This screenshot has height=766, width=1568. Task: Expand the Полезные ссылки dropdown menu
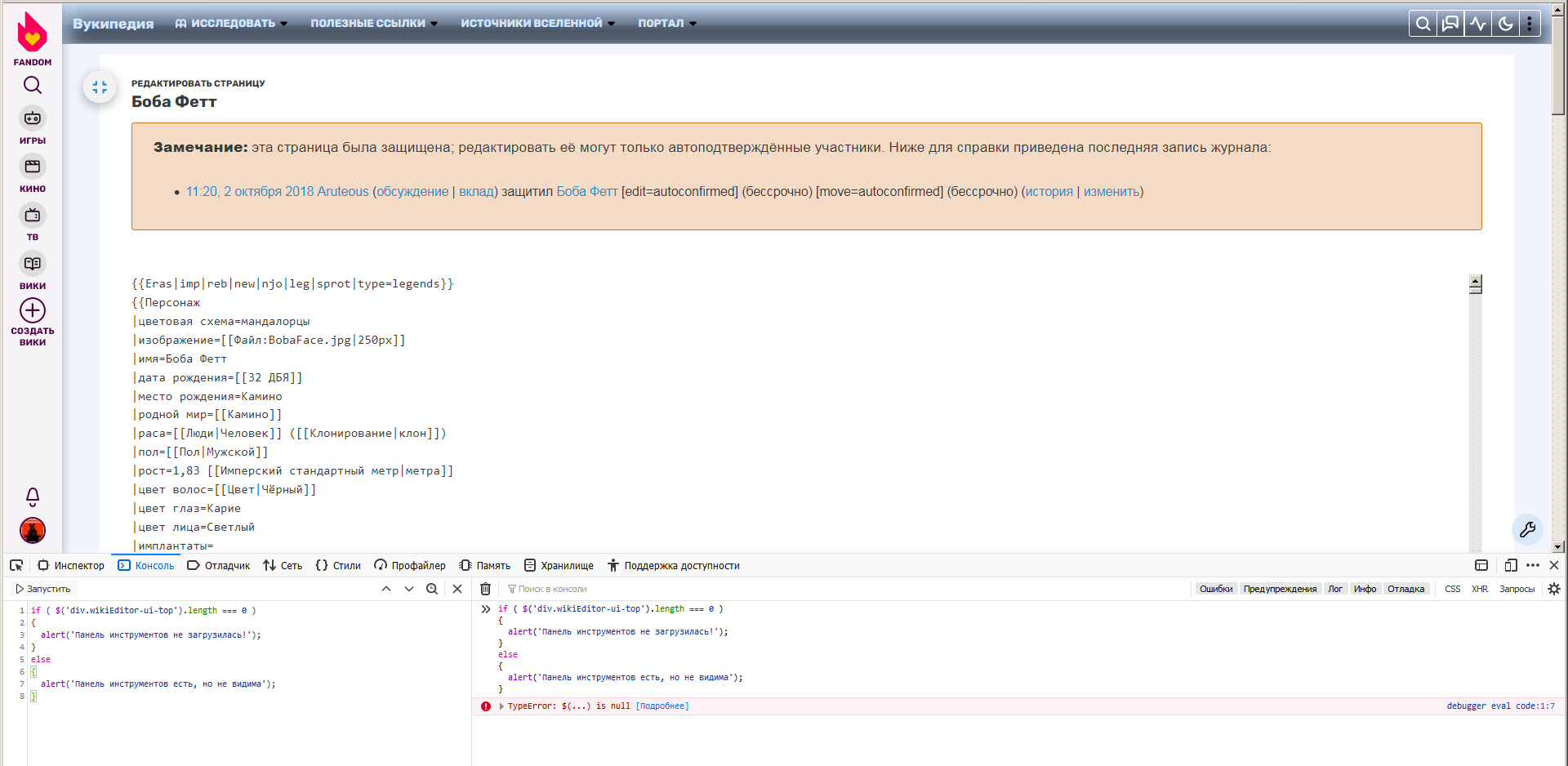(374, 24)
